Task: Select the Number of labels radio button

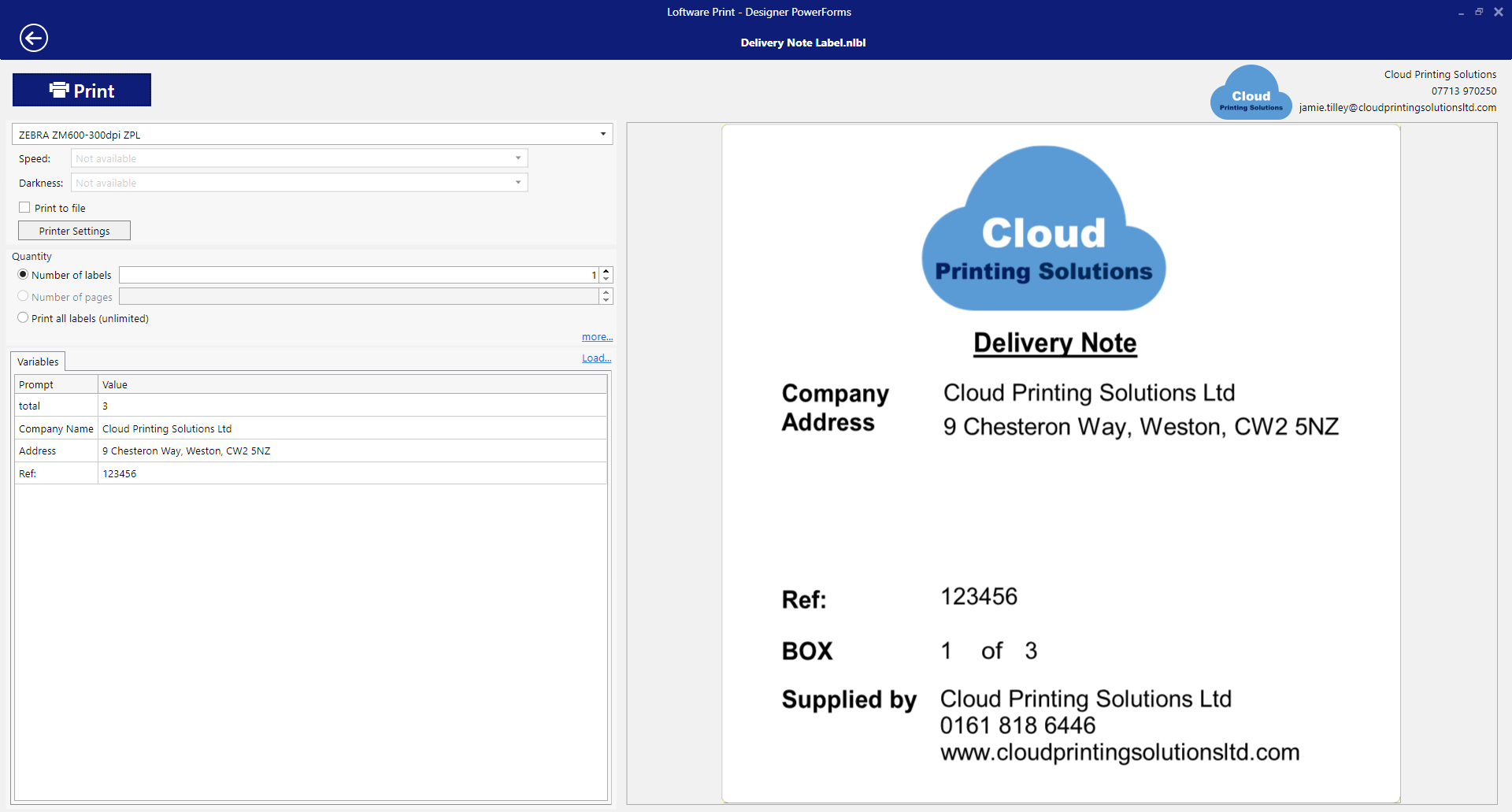Action: click(x=23, y=275)
